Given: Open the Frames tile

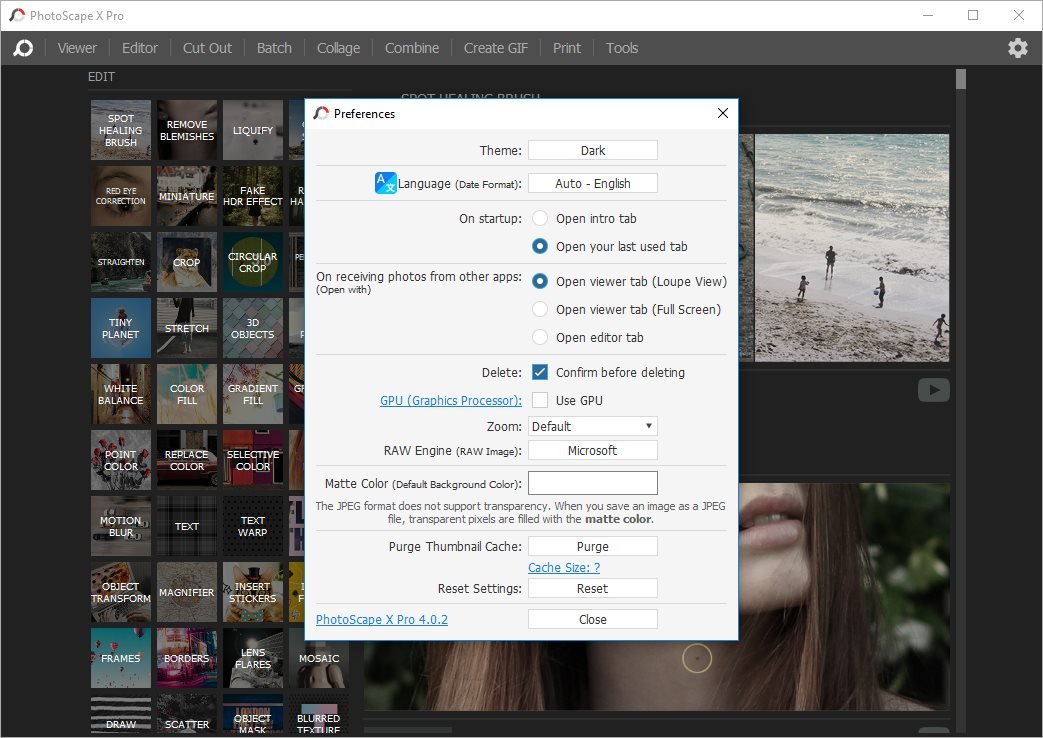Looking at the screenshot, I should click(x=120, y=658).
